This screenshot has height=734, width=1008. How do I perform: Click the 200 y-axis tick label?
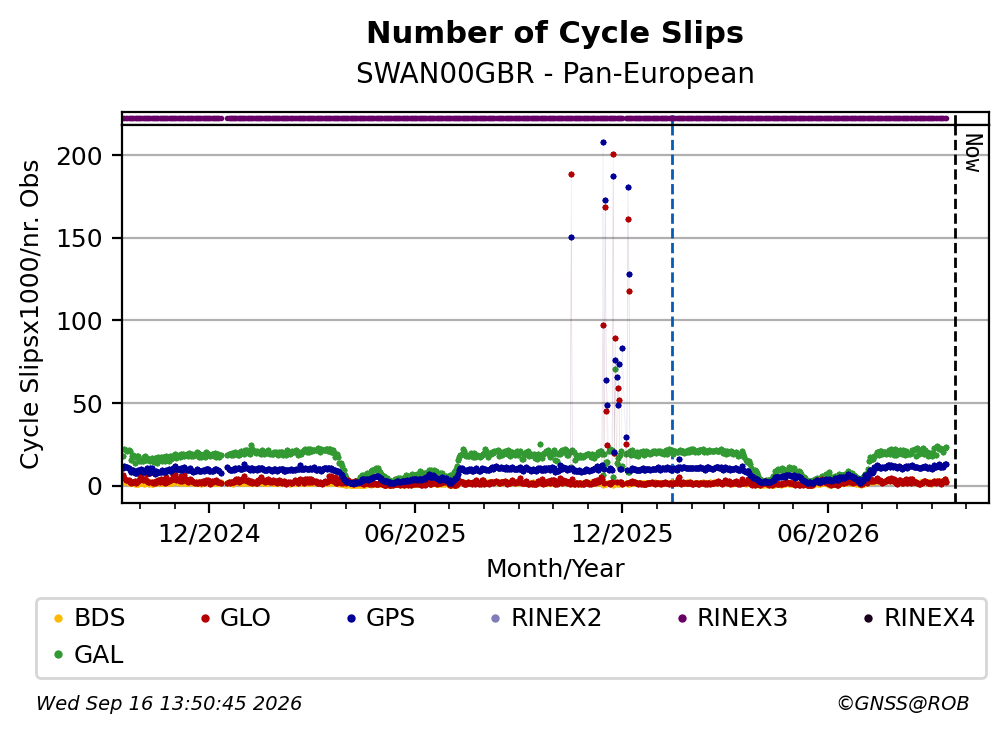pos(79,156)
